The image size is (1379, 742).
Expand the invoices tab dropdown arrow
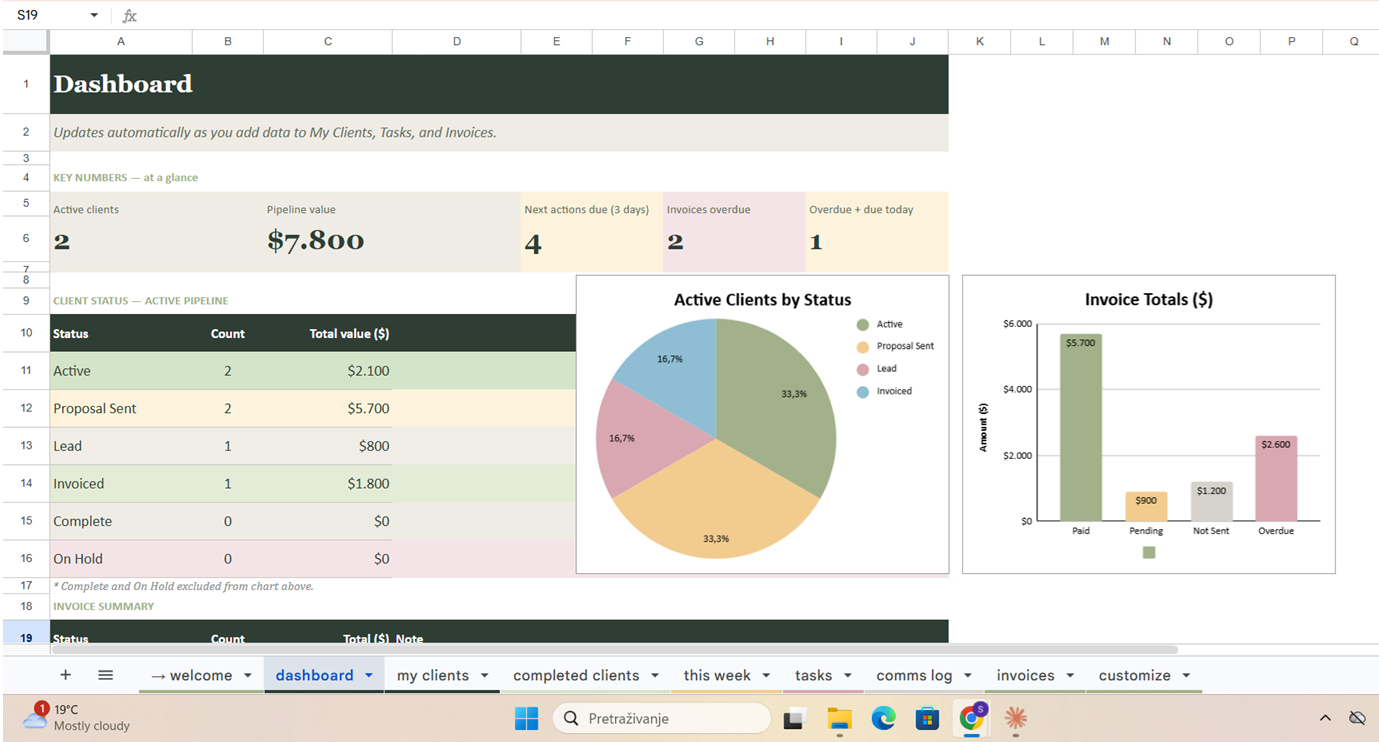coord(1070,676)
